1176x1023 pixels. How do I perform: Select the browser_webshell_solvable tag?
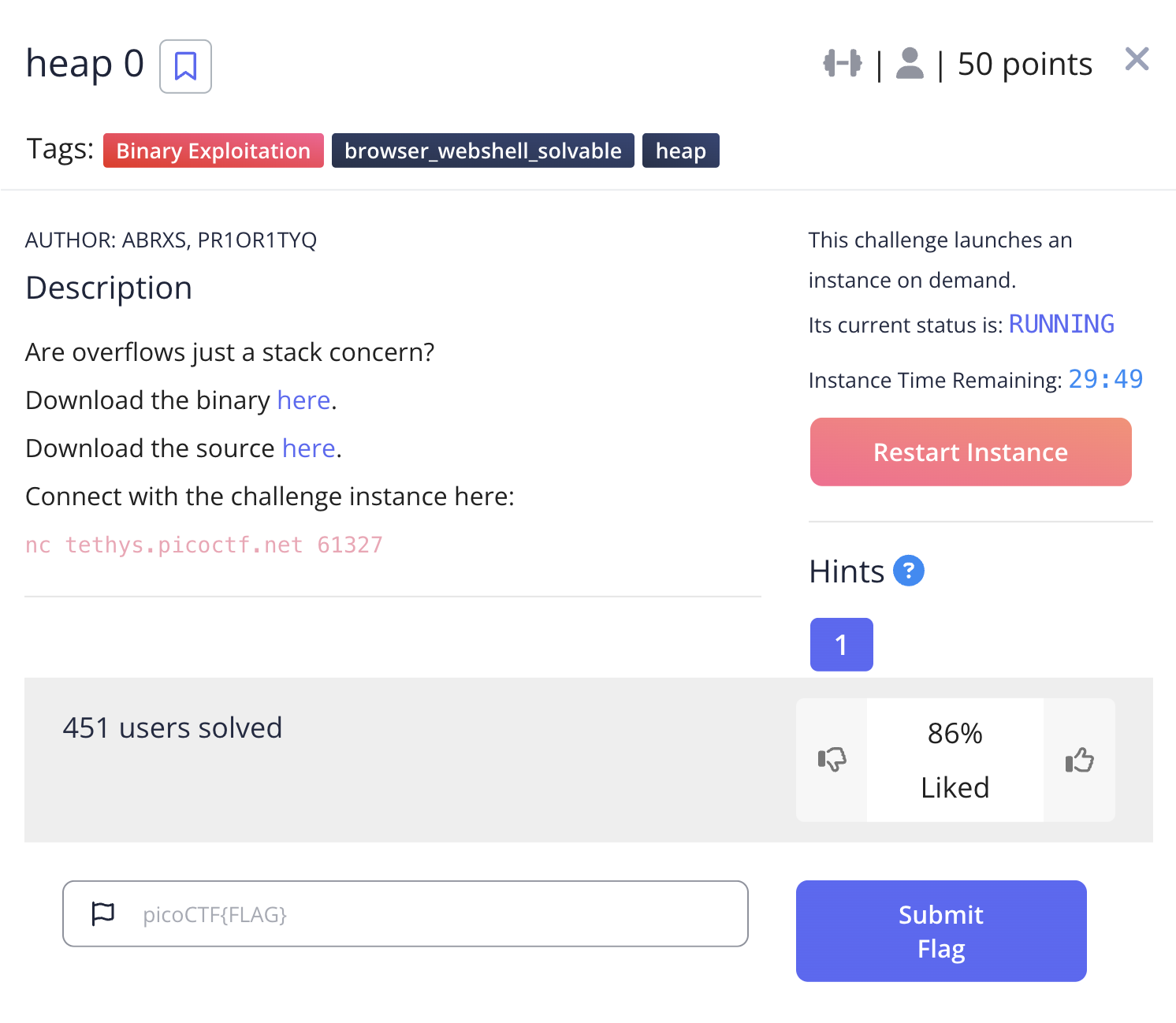click(x=482, y=151)
